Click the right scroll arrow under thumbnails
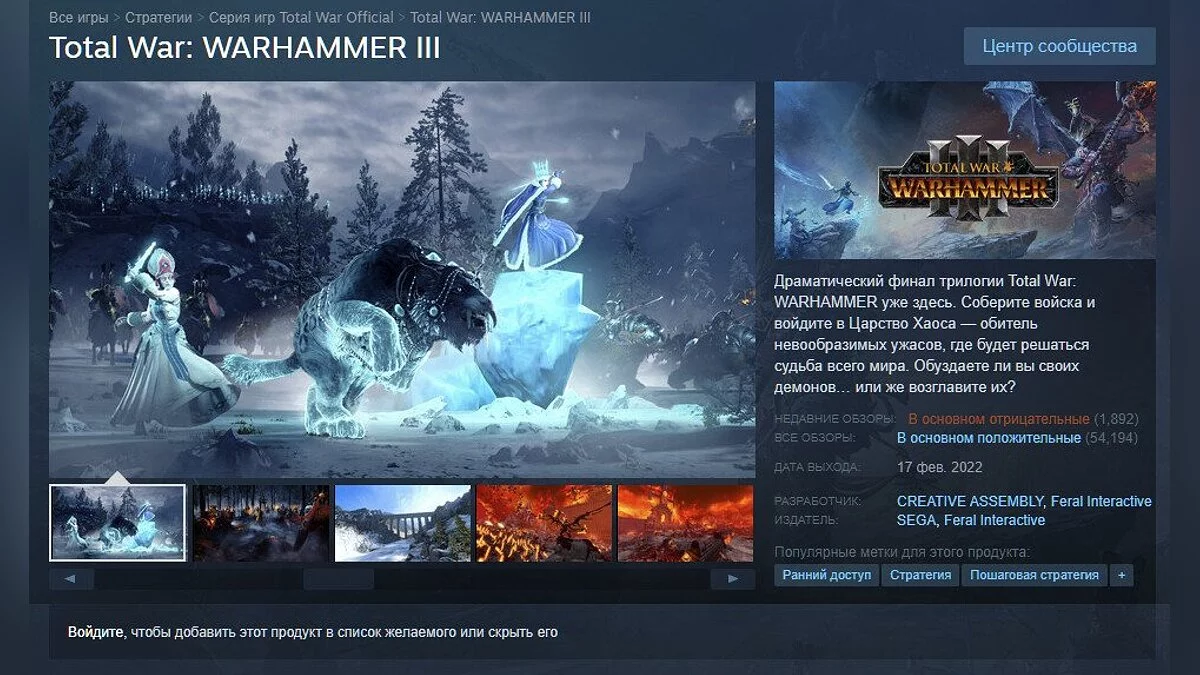 tap(733, 579)
